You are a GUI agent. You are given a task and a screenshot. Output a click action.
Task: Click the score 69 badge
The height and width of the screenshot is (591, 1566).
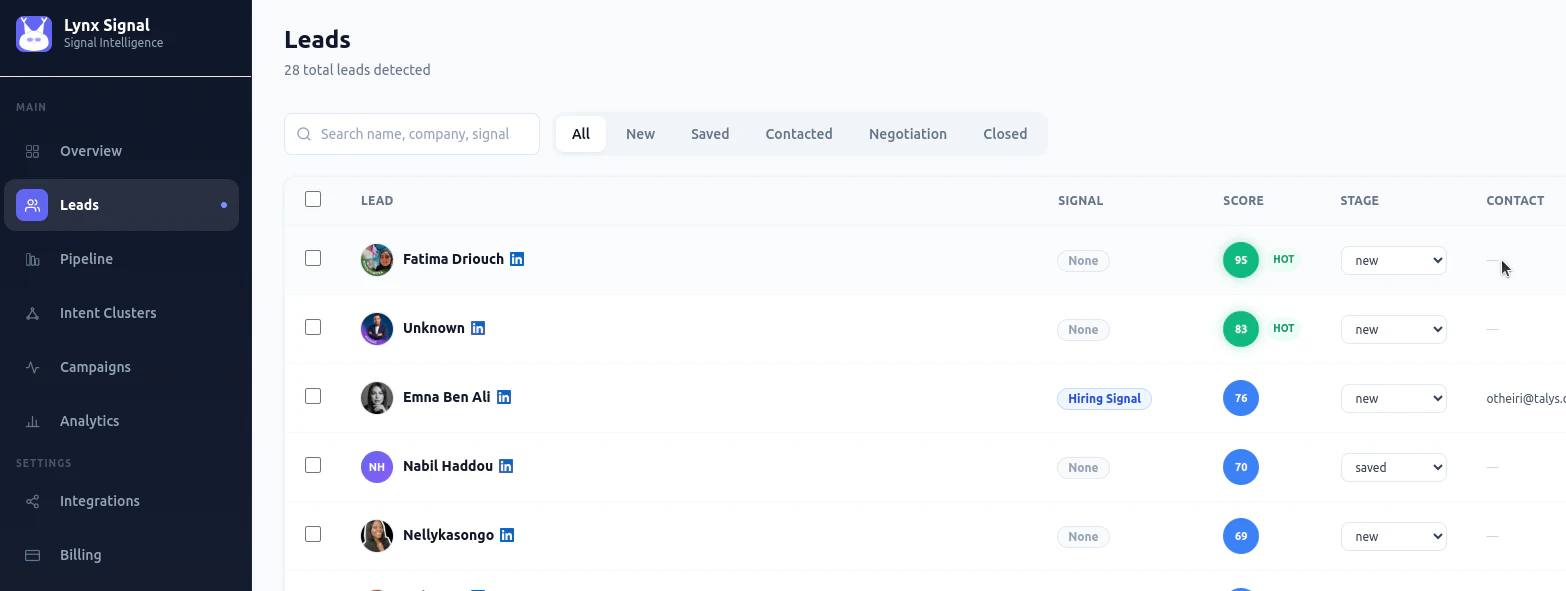pyautogui.click(x=1241, y=536)
